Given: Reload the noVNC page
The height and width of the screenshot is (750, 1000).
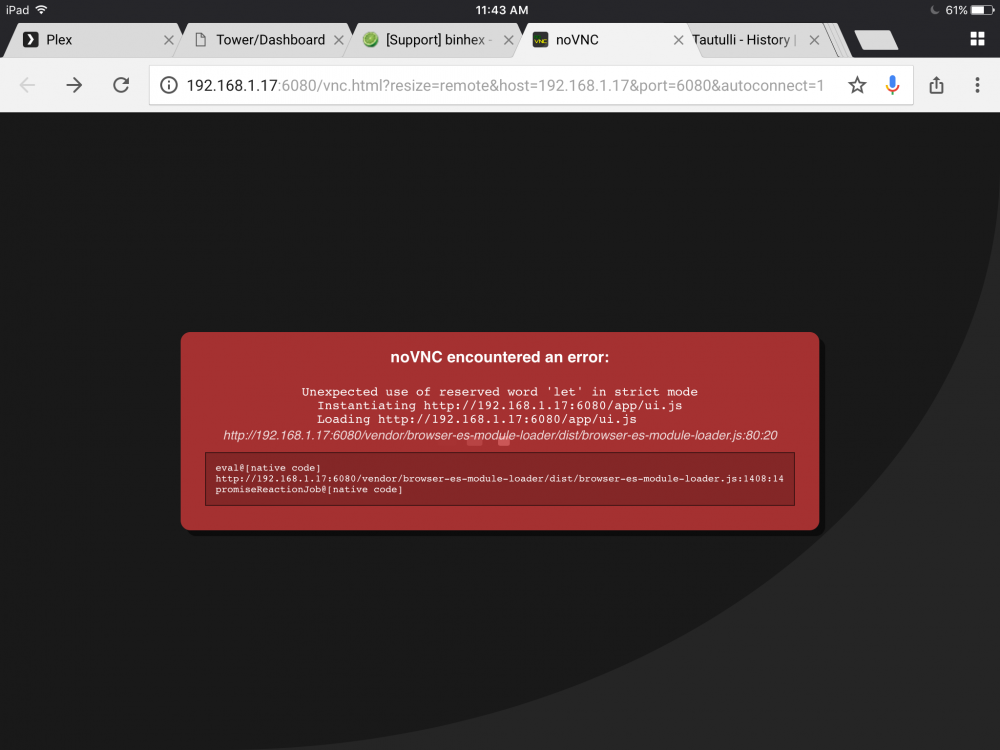Looking at the screenshot, I should coord(121,85).
